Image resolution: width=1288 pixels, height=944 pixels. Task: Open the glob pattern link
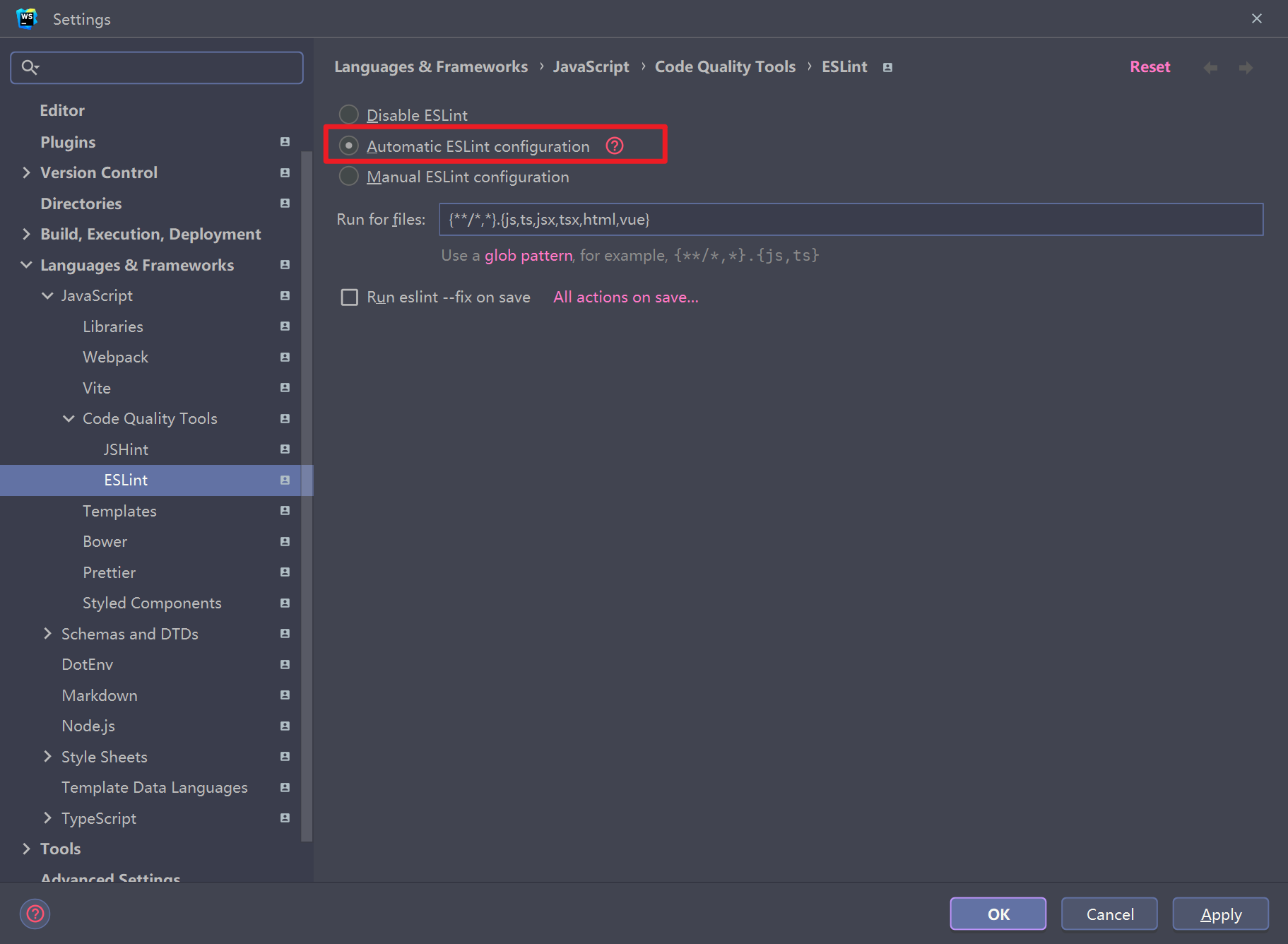click(528, 255)
